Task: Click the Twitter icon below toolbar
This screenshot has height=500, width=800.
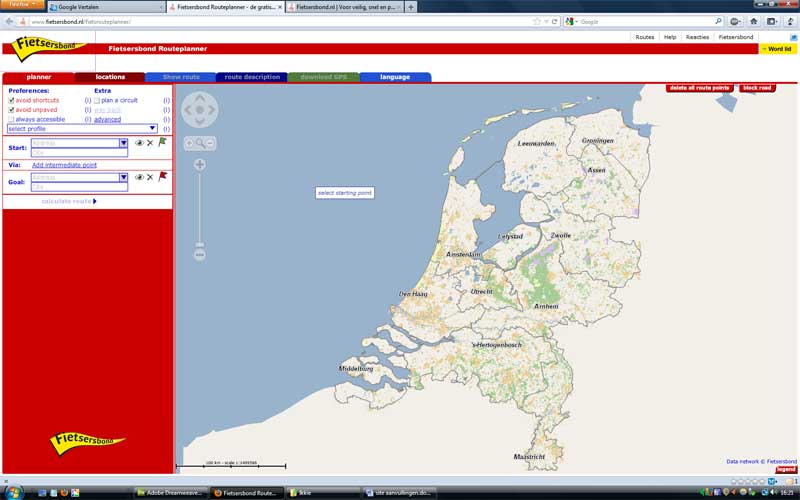Action: tap(793, 37)
